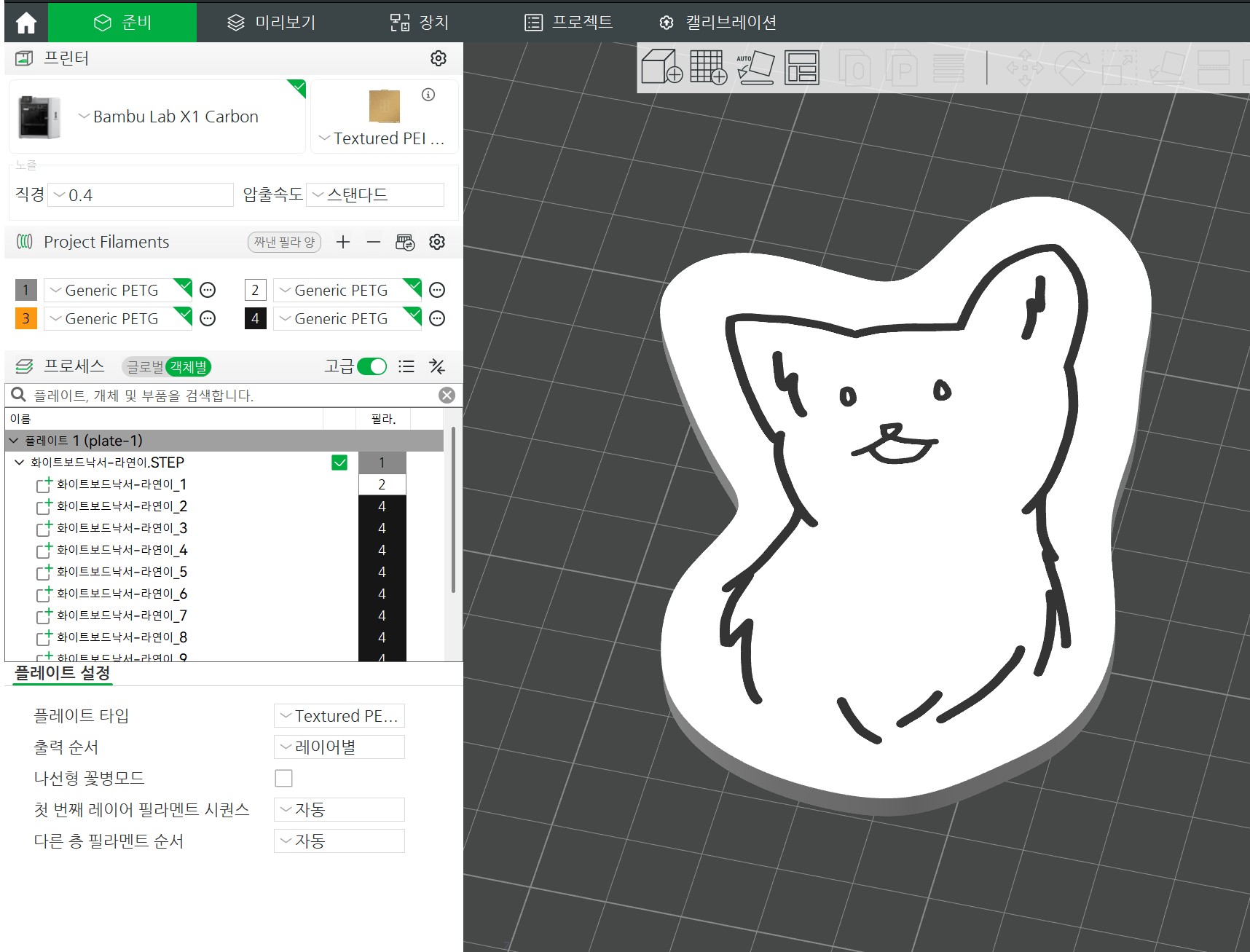Switch process scope to 글로벌

coord(145,367)
